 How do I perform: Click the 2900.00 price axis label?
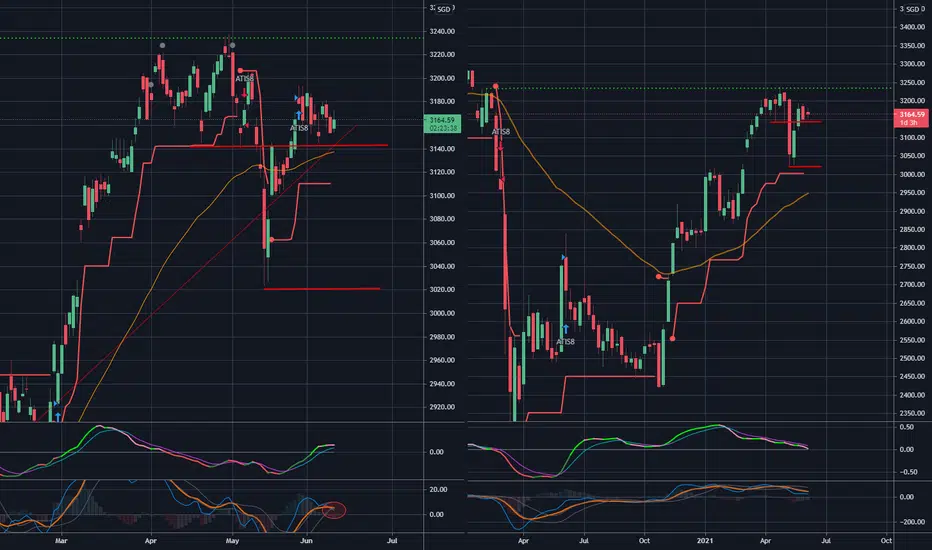click(x=912, y=212)
